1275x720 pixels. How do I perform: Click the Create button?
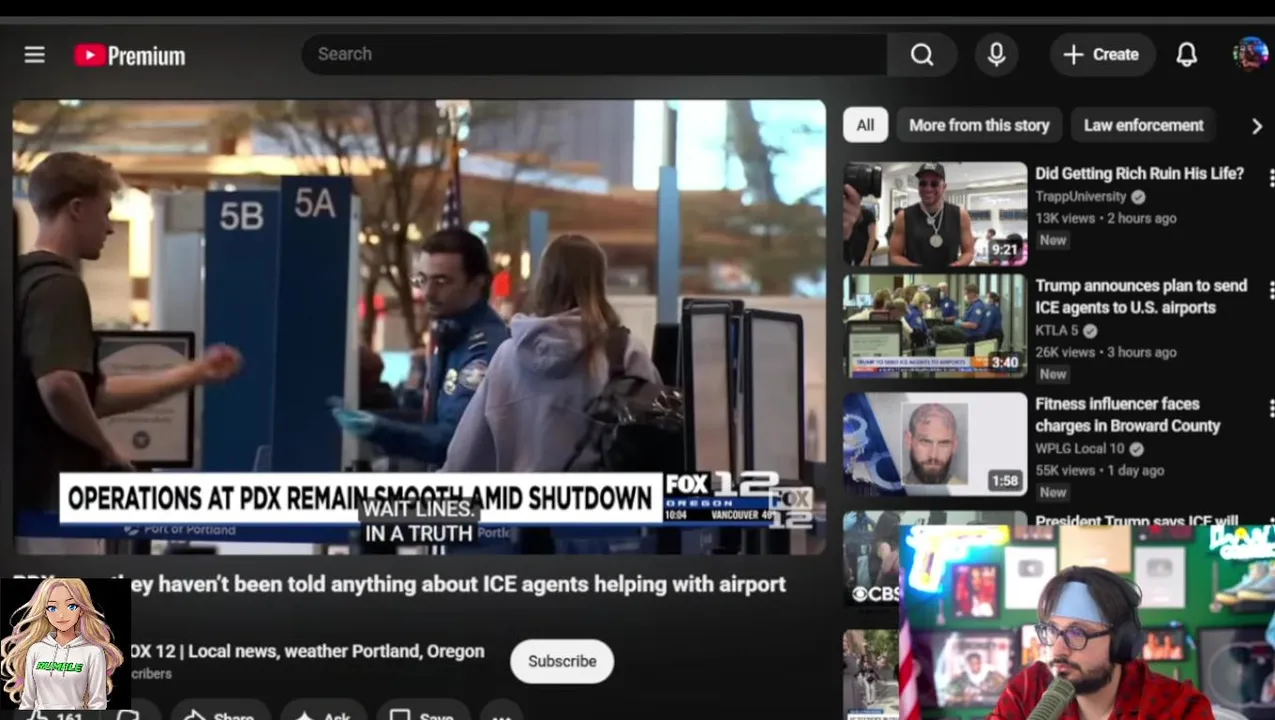1102,55
